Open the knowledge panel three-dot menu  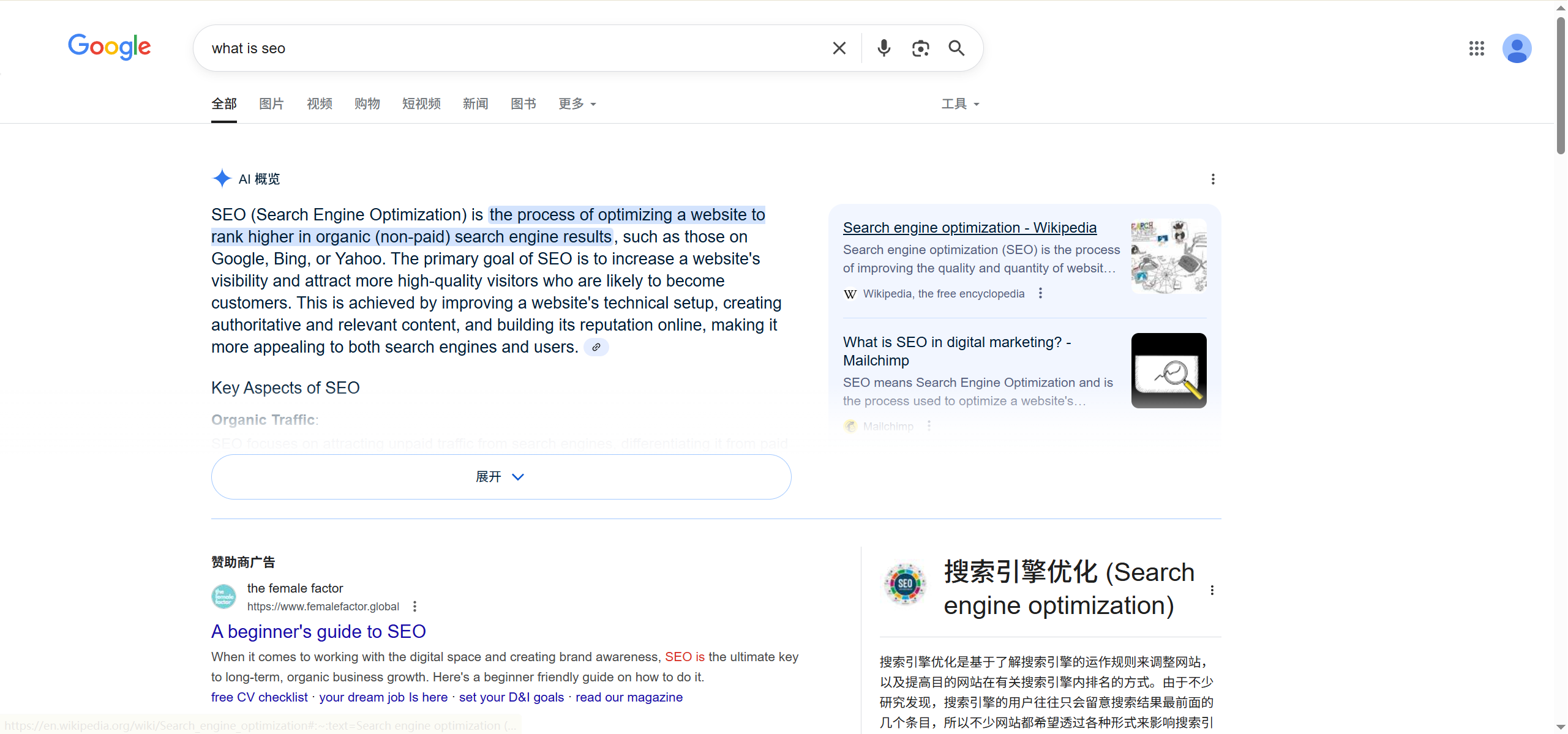(1211, 590)
